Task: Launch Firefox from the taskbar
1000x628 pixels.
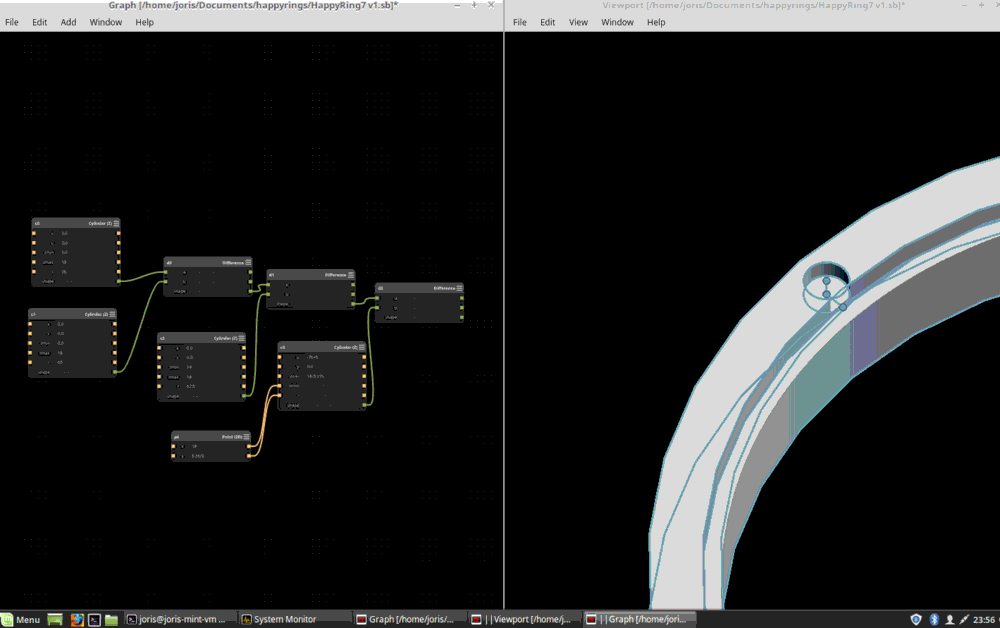Action: pos(77,620)
